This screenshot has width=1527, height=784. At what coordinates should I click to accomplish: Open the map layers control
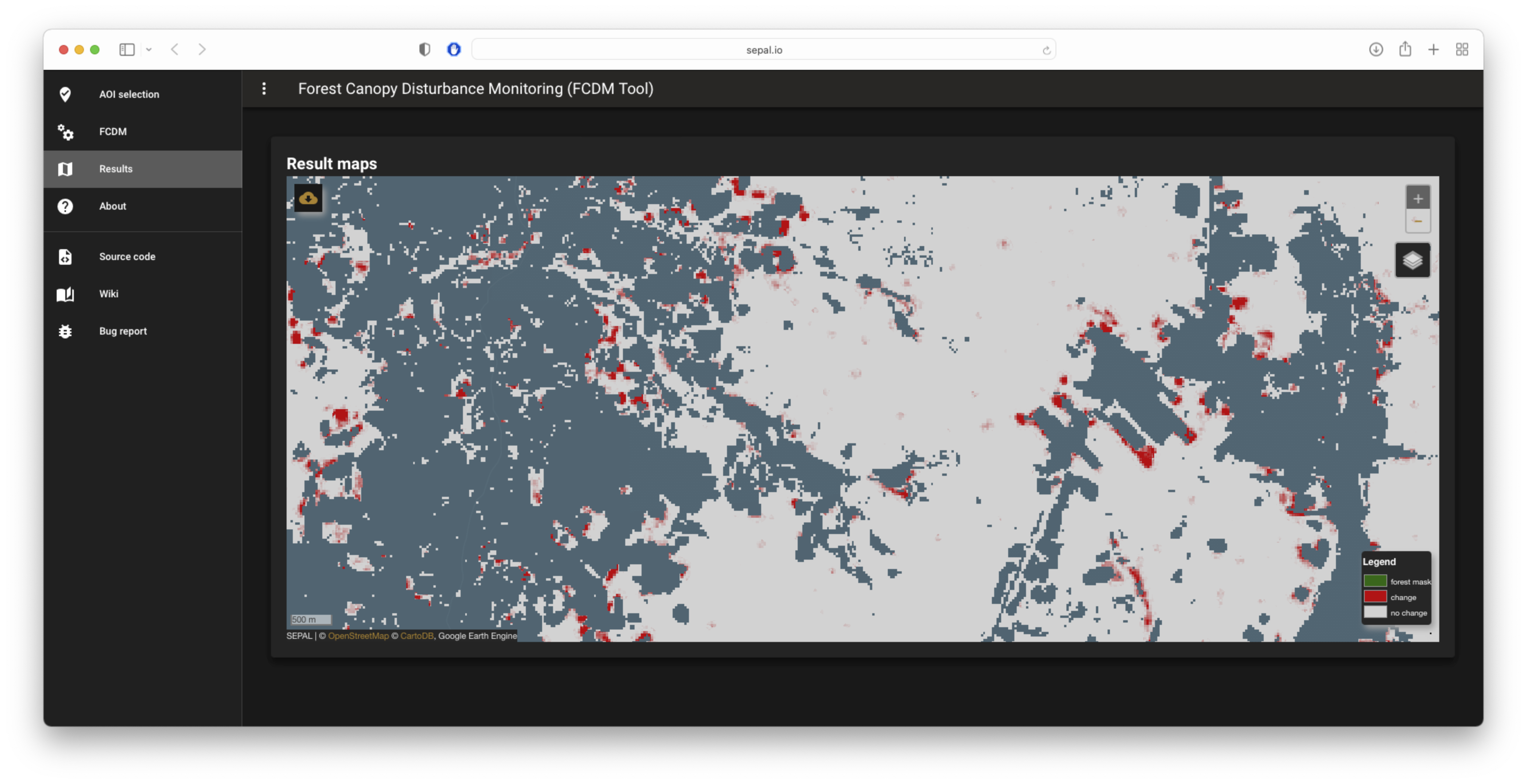pyautogui.click(x=1412, y=260)
